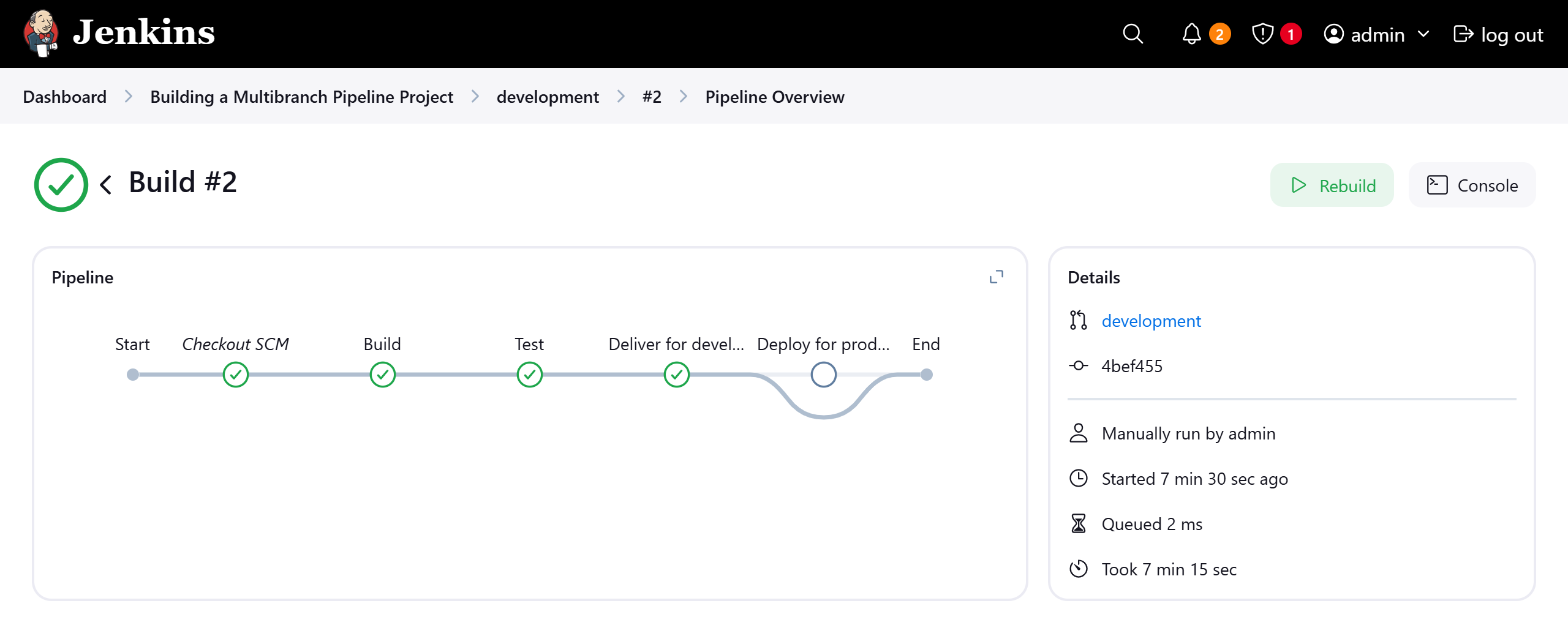Click the red security warning count badge
Viewport: 1568px width, 628px height.
(x=1291, y=34)
